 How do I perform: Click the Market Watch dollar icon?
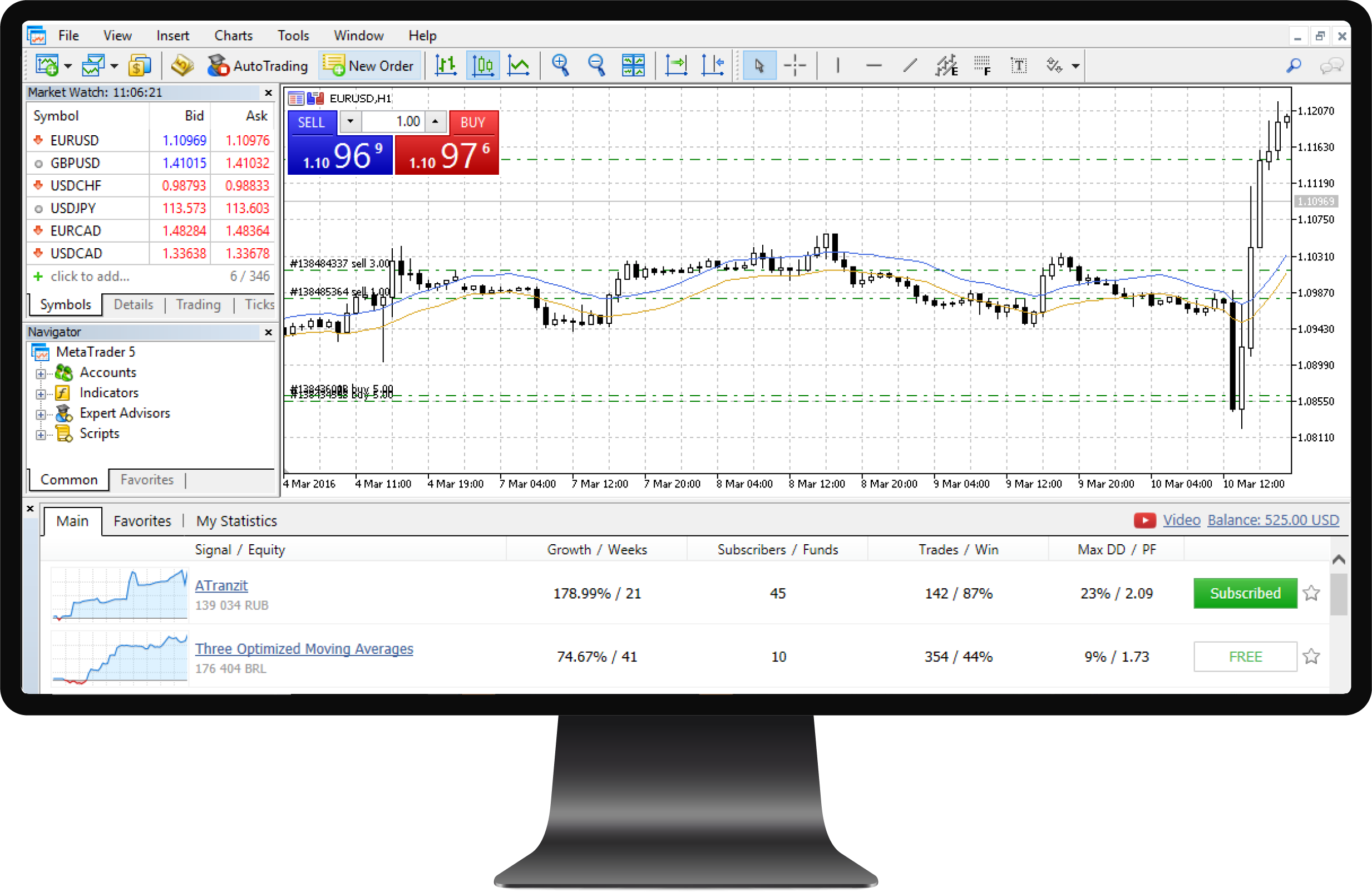tap(139, 66)
